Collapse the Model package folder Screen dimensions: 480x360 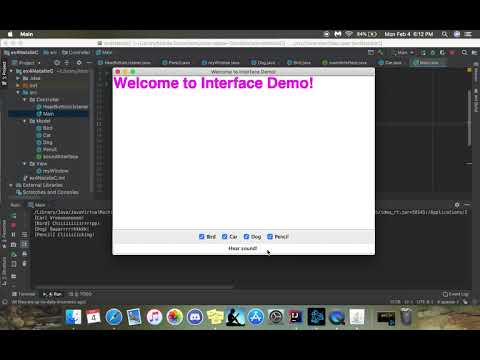pos(25,121)
